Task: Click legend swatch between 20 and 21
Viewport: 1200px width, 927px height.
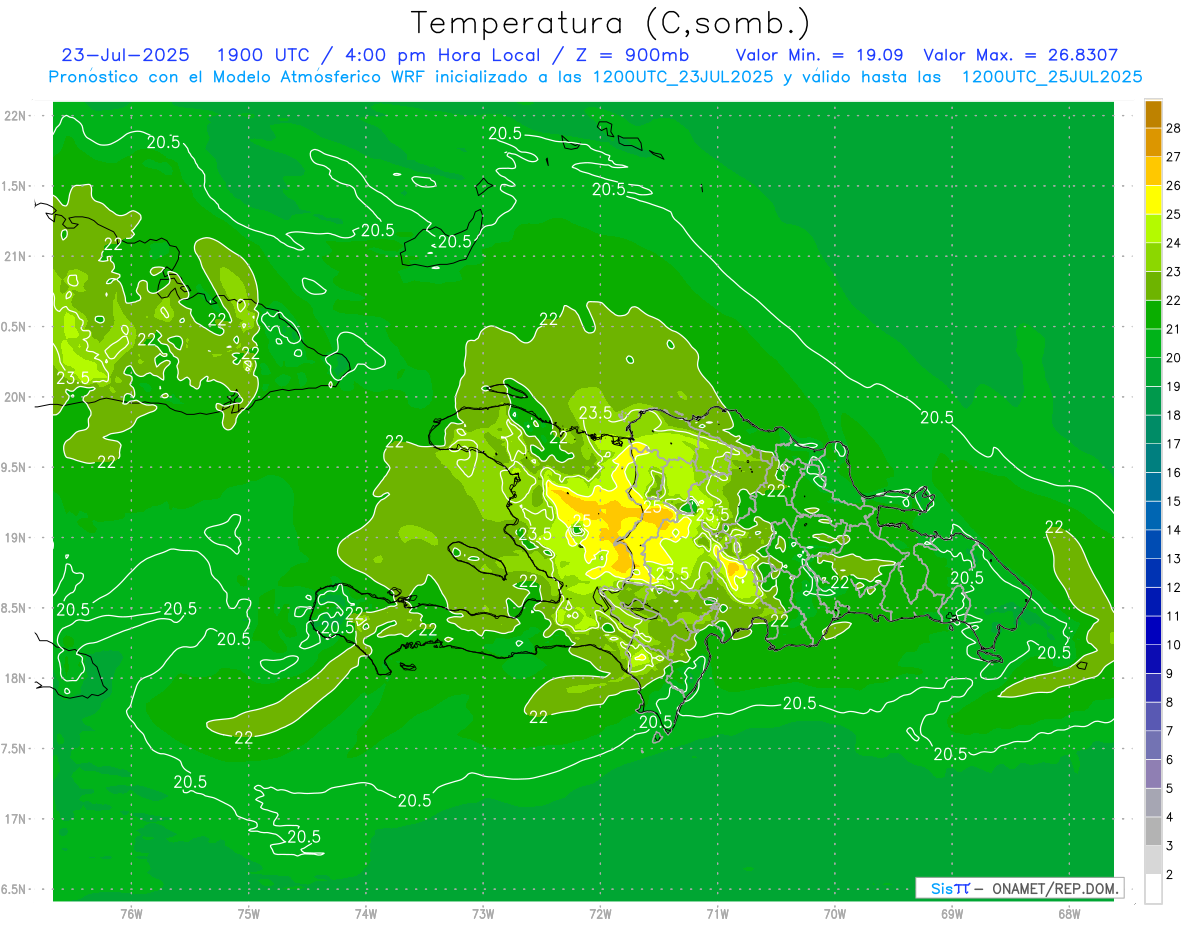Action: click(x=1153, y=343)
